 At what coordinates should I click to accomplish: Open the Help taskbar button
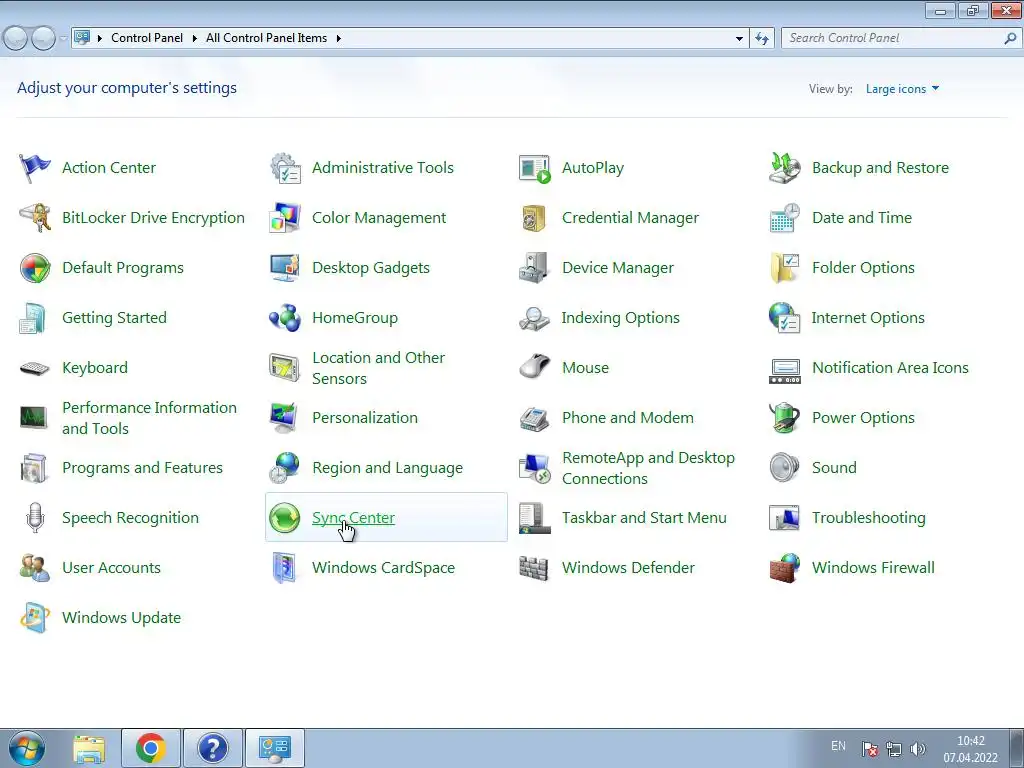click(213, 748)
